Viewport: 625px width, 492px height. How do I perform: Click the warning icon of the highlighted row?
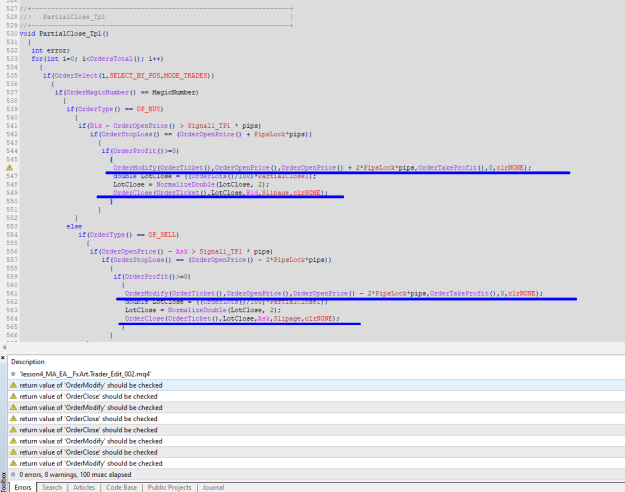coord(13,385)
